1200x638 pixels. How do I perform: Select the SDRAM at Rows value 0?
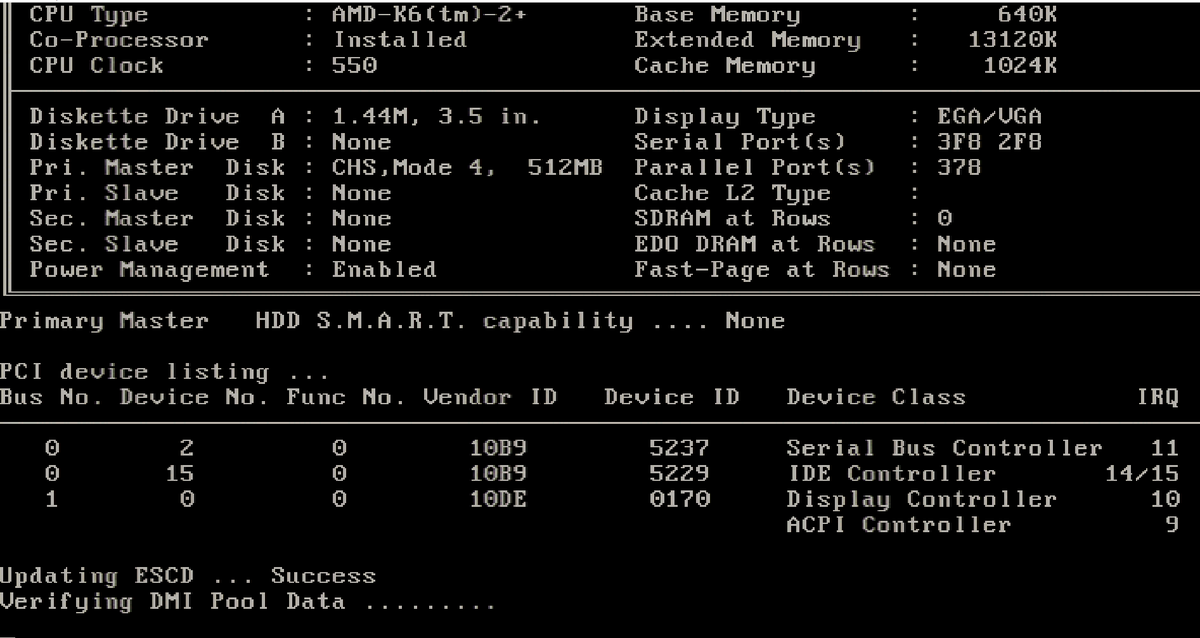[945, 219]
